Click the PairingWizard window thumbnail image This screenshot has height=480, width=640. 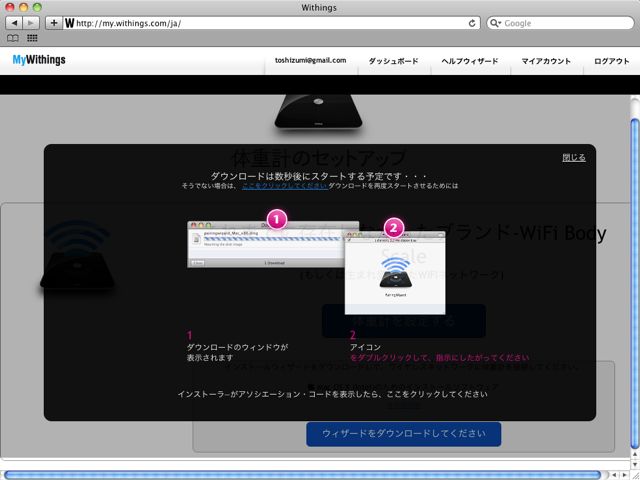coord(395,273)
